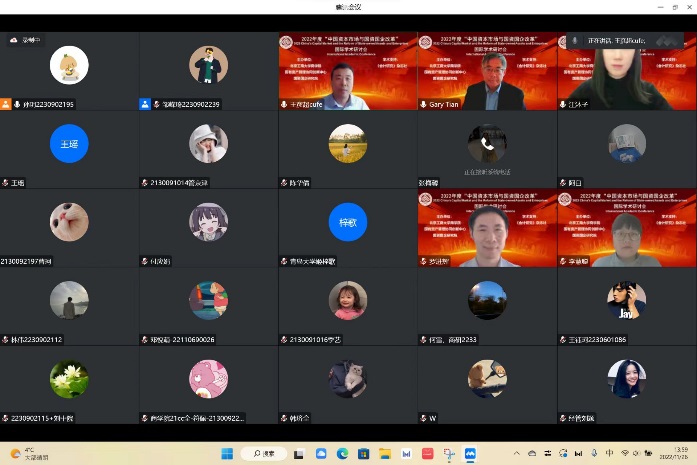
Task: Click the microphone icon beside Gary Tian
Action: click(424, 104)
